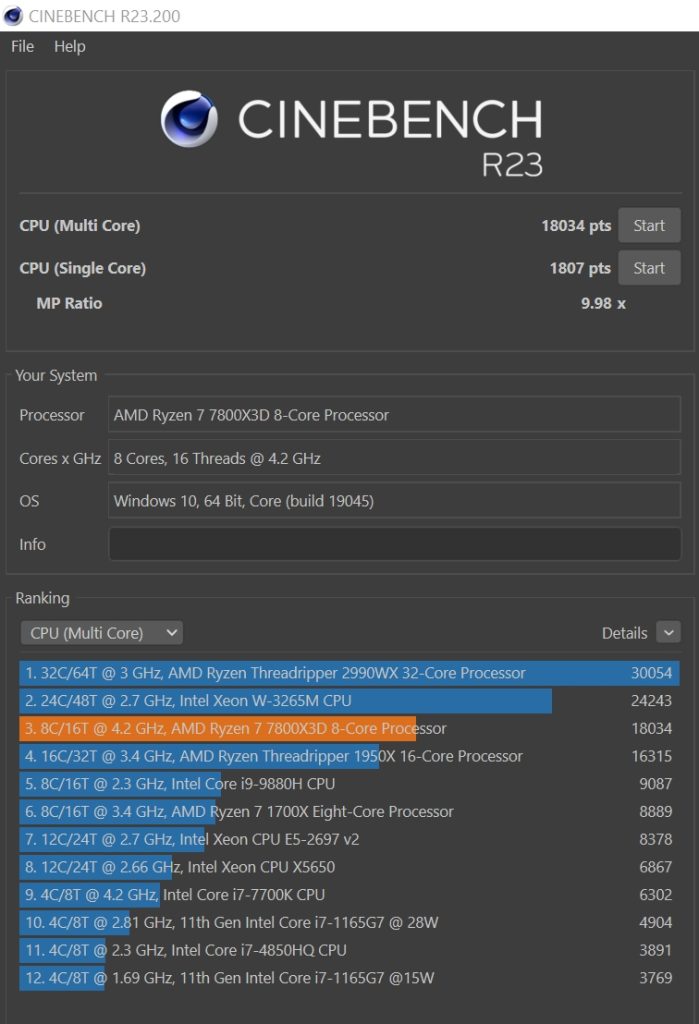Click the Cinebench sphere logo
699x1024 pixels.
[x=189, y=118]
